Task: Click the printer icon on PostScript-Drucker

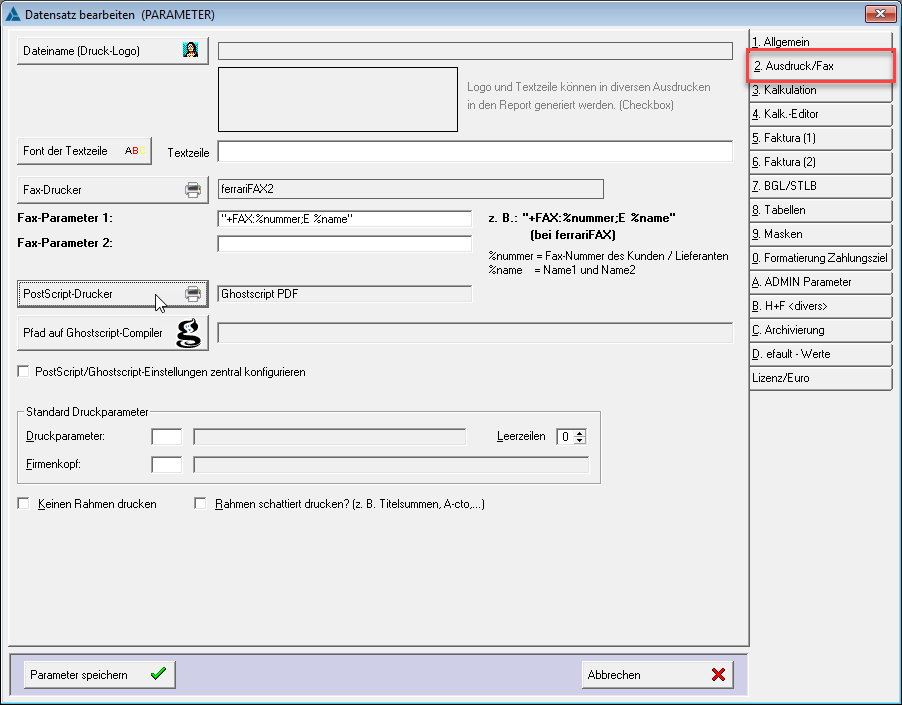Action: [193, 294]
